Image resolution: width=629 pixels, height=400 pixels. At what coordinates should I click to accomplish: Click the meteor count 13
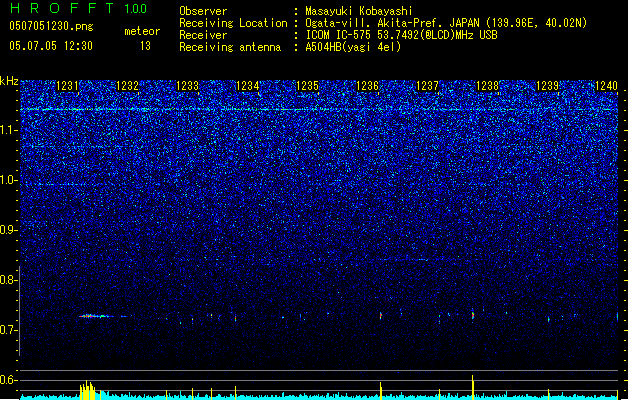(145, 46)
